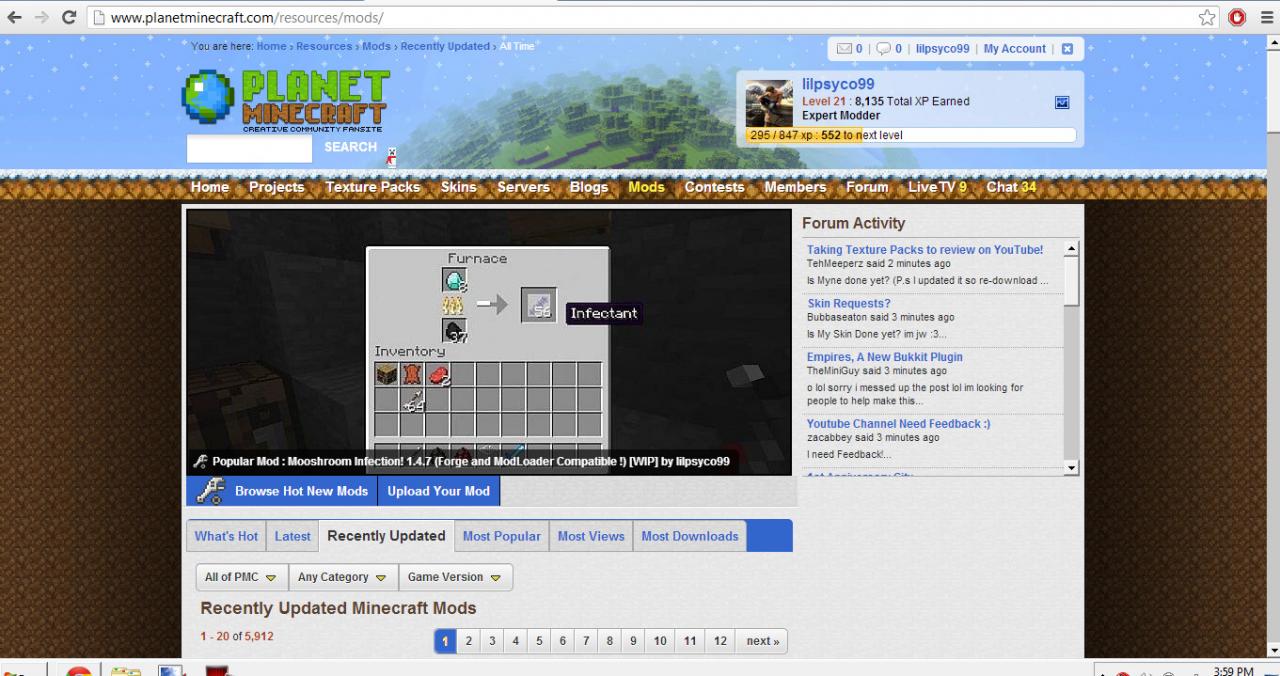Image resolution: width=1280 pixels, height=676 pixels.
Task: Open the All of PMC dropdown
Action: click(x=240, y=577)
